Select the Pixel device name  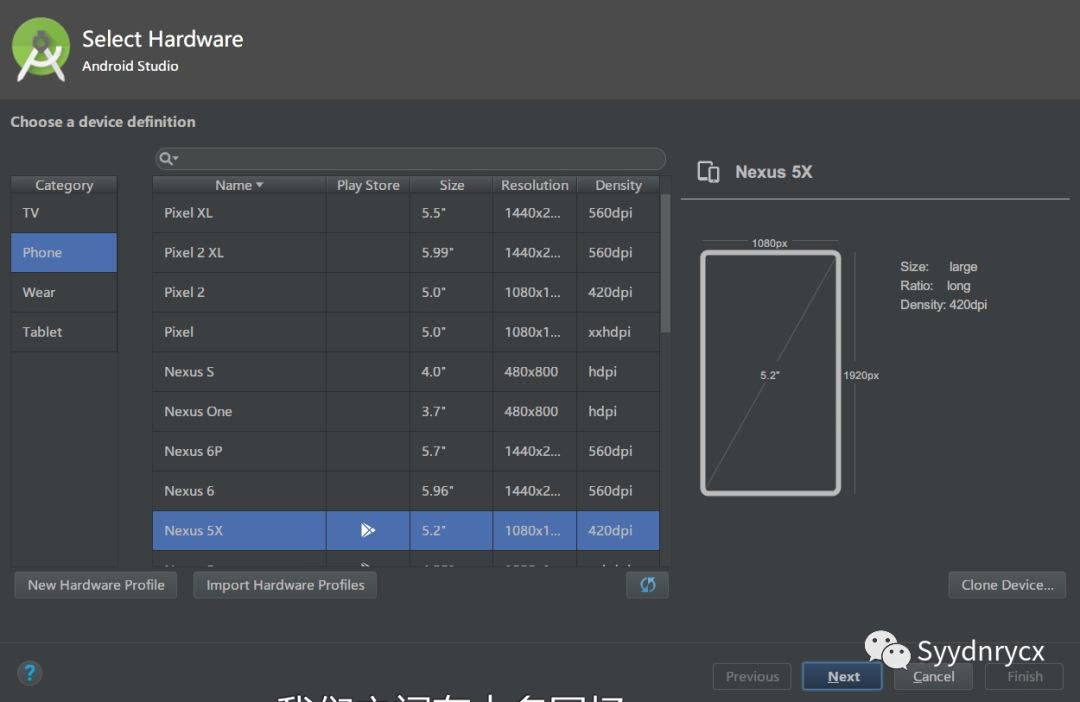[x=178, y=332]
